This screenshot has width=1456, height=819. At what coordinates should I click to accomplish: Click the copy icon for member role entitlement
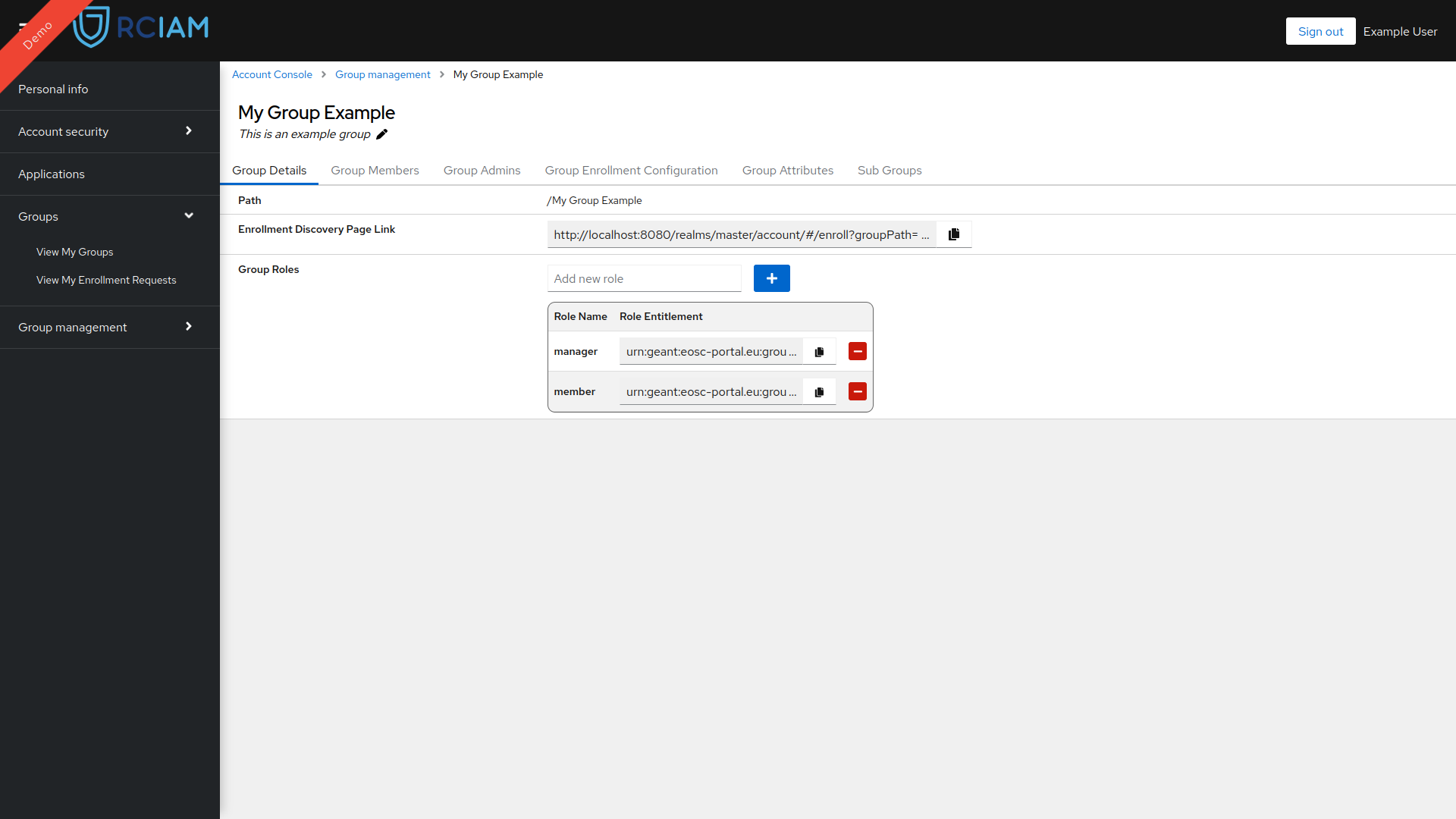pos(819,390)
